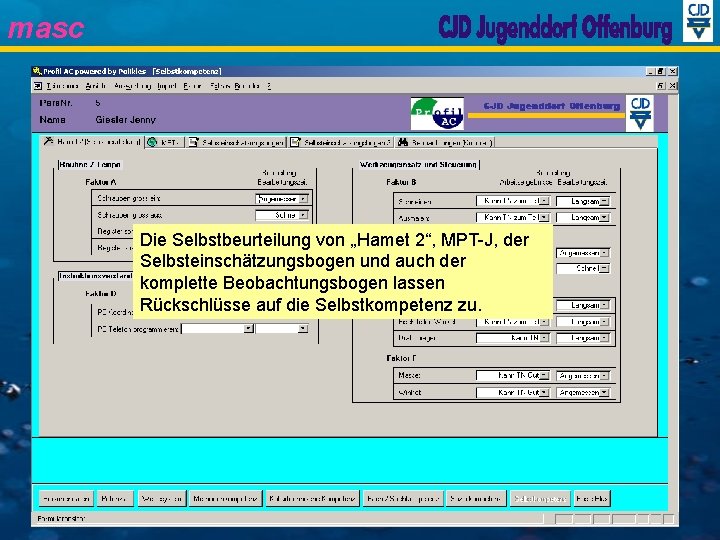Open the Ansicht menu

(96, 86)
